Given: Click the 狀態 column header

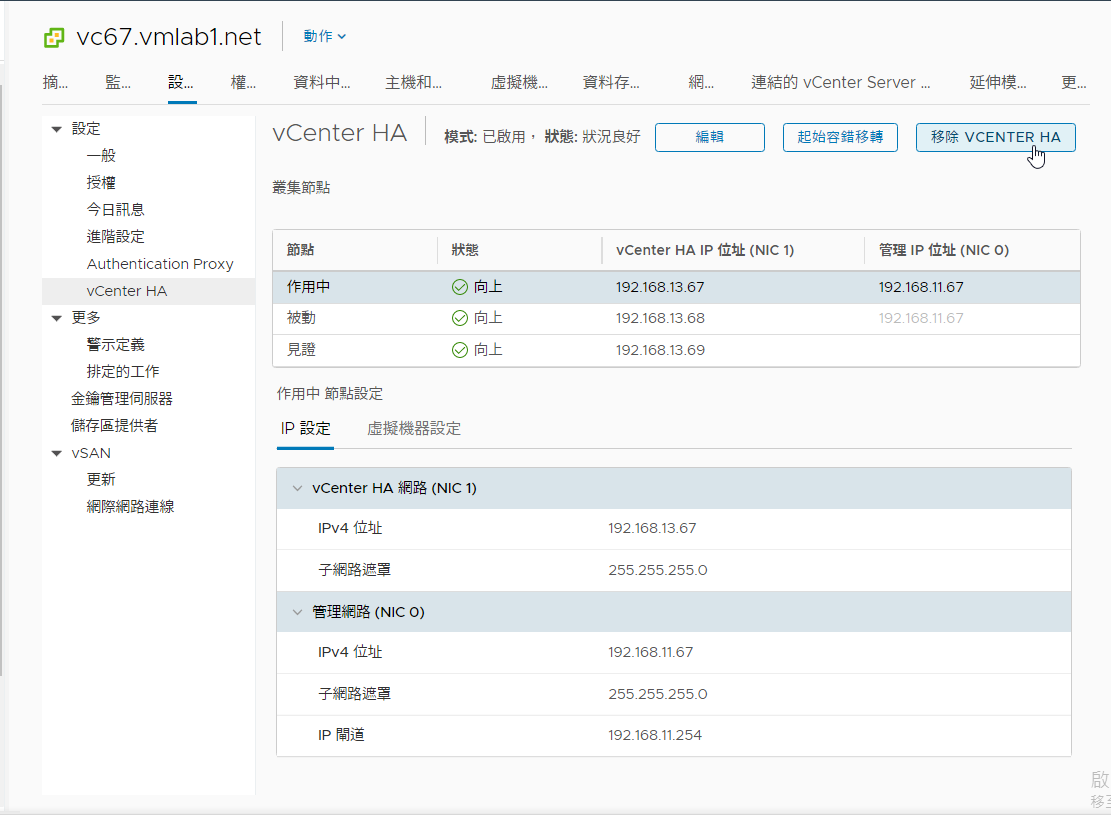Looking at the screenshot, I should (x=466, y=250).
